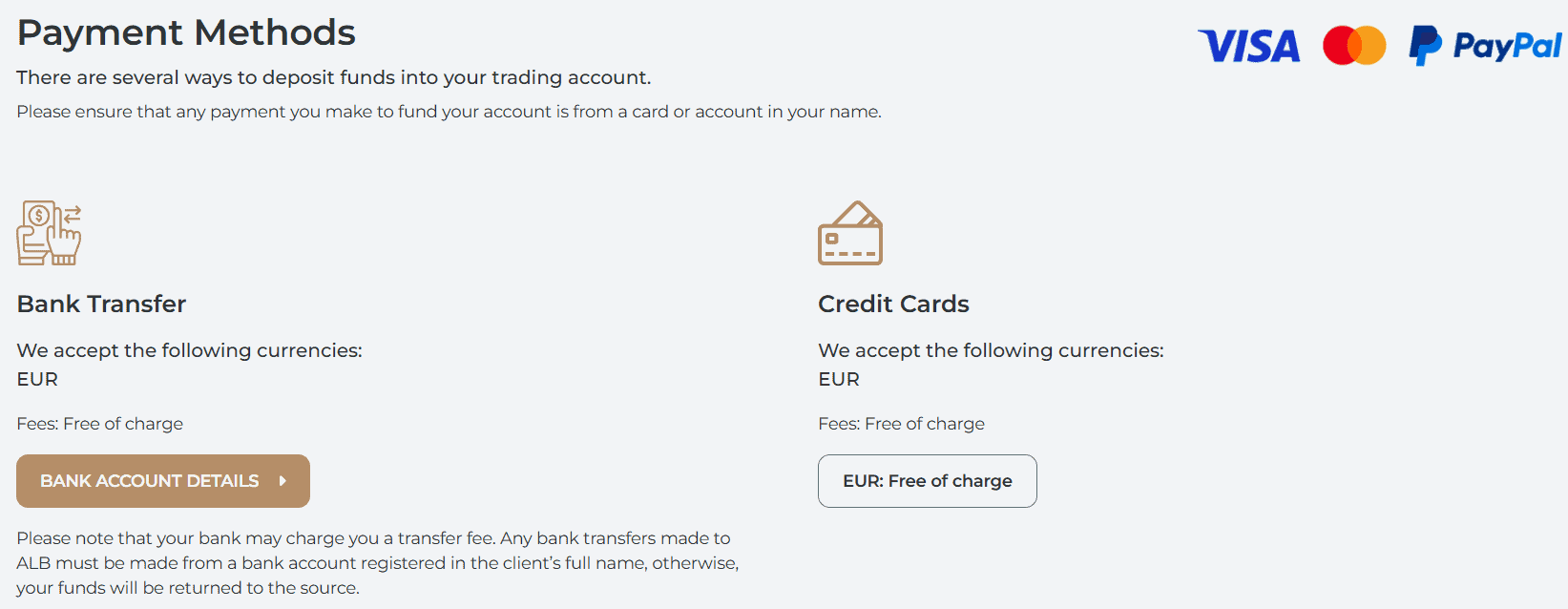Viewport: 1568px width, 609px height.
Task: Click the Bank Transfer money exchange icon
Action: [48, 232]
